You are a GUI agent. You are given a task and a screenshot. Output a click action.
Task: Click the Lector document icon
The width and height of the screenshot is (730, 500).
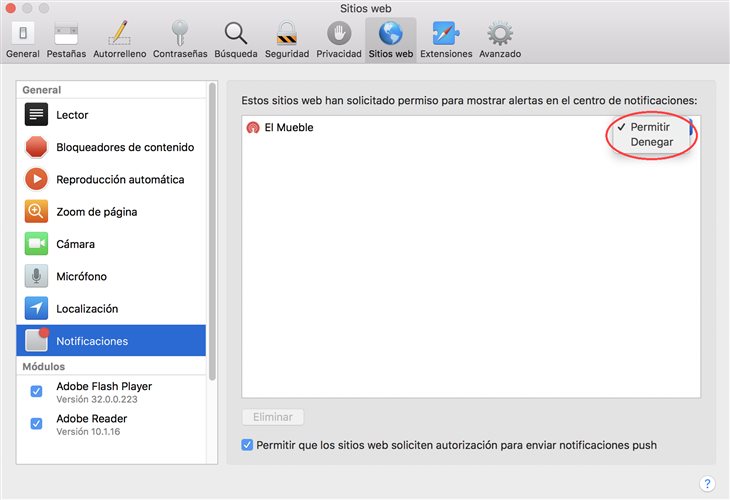click(x=36, y=115)
